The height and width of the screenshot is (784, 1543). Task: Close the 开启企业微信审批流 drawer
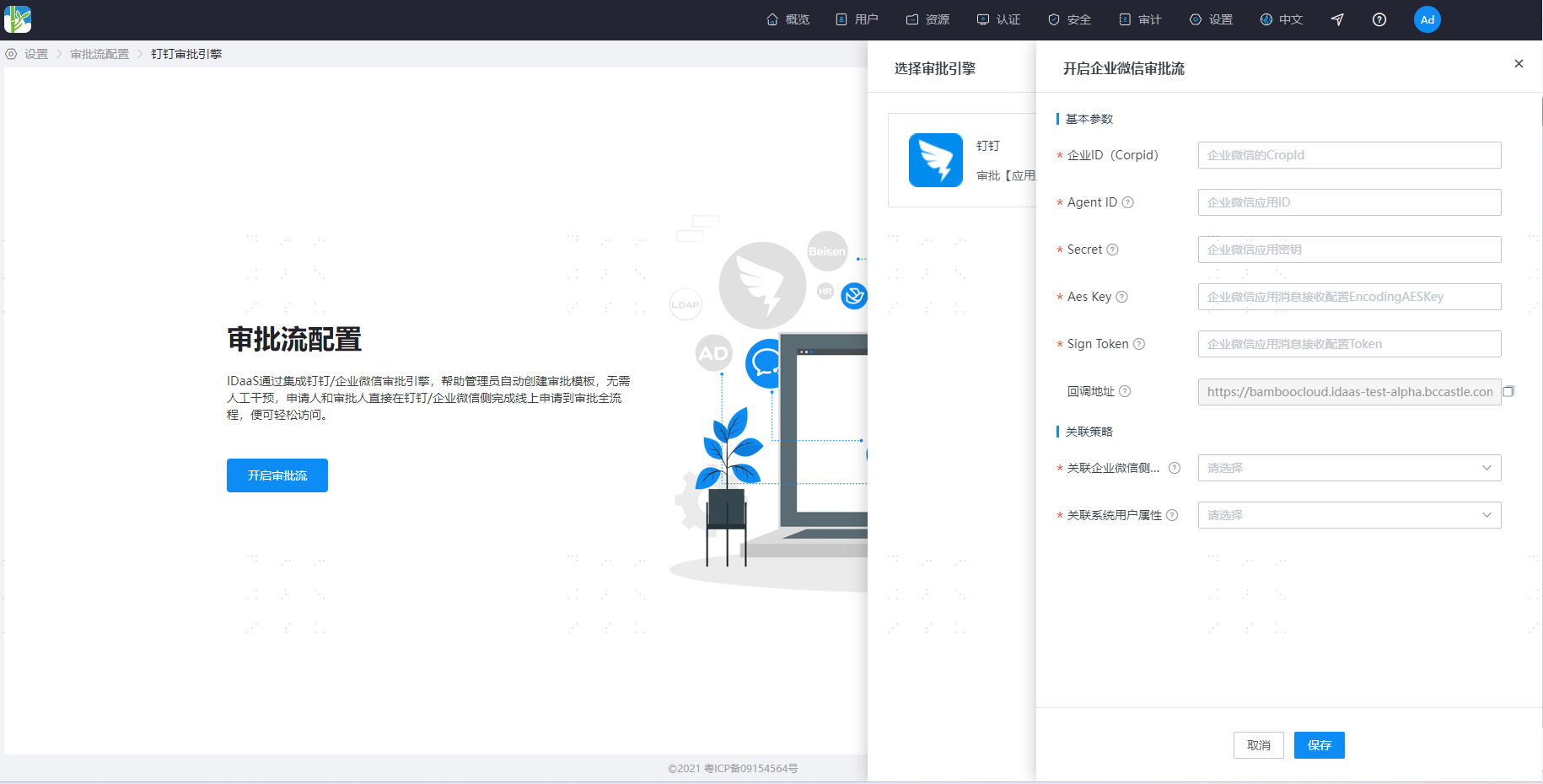click(1519, 63)
